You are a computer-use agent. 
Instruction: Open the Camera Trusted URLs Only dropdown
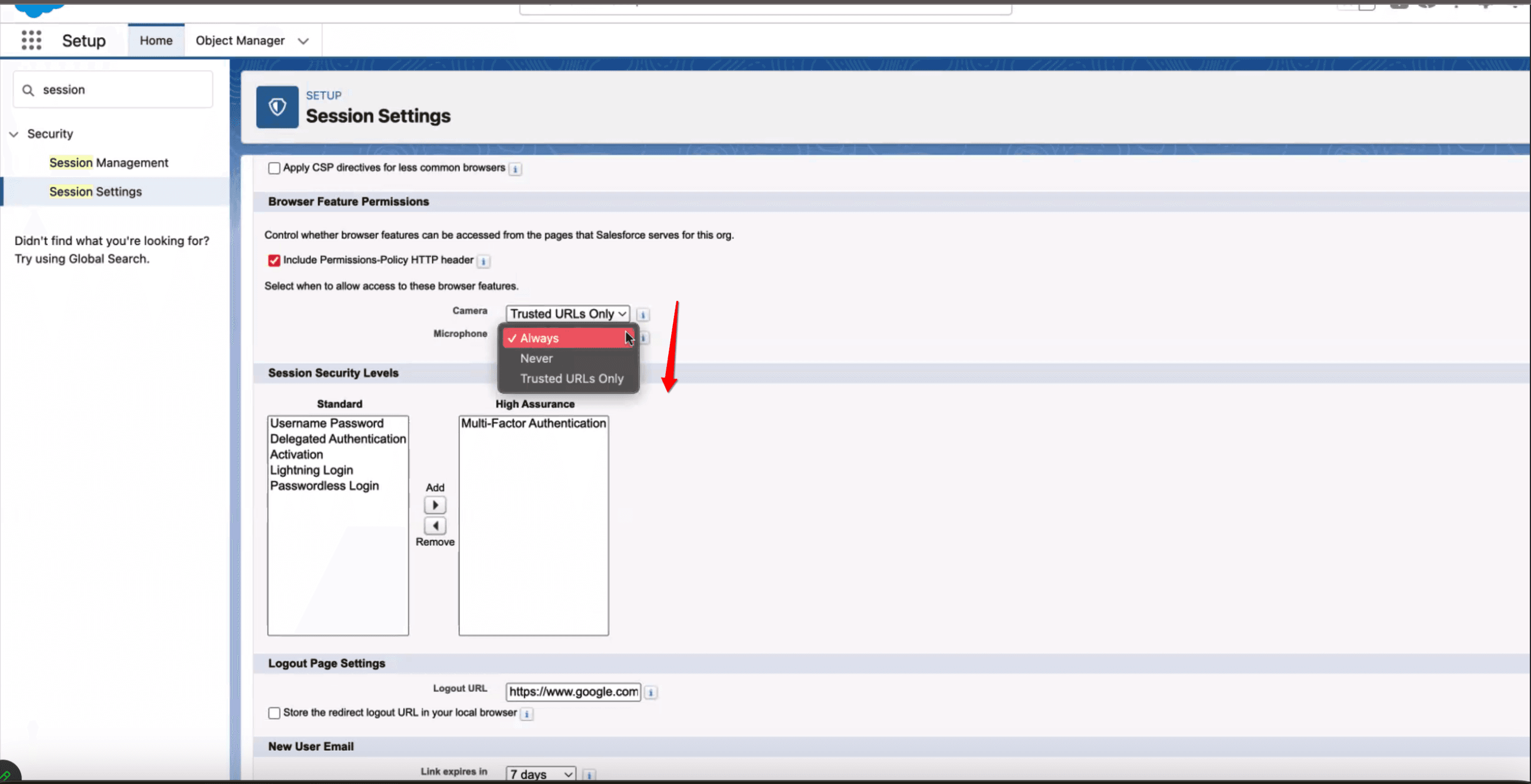click(x=567, y=314)
